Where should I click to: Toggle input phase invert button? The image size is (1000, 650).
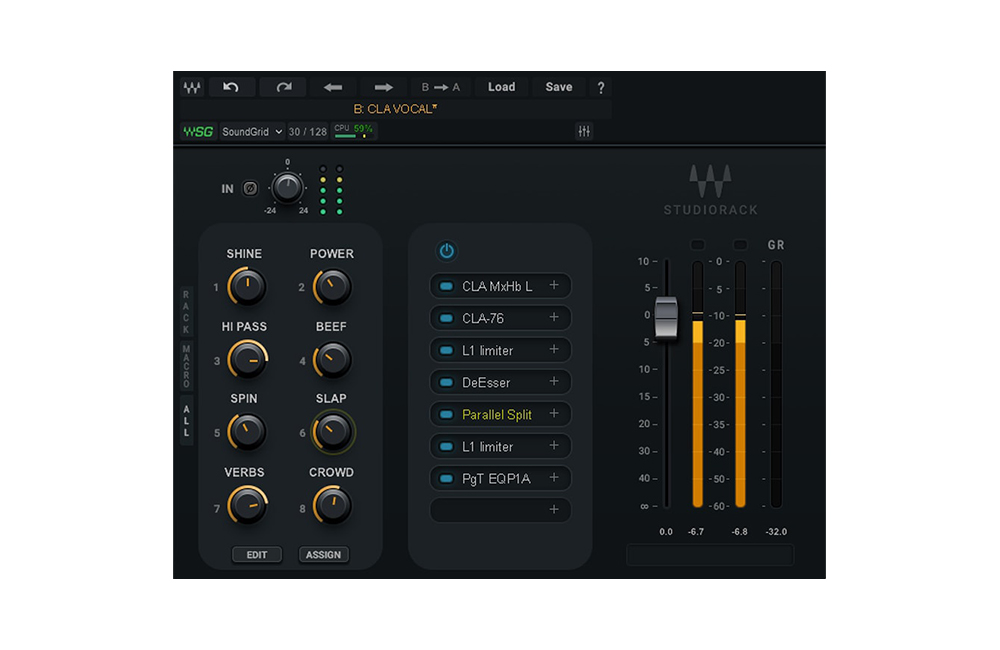[x=250, y=188]
